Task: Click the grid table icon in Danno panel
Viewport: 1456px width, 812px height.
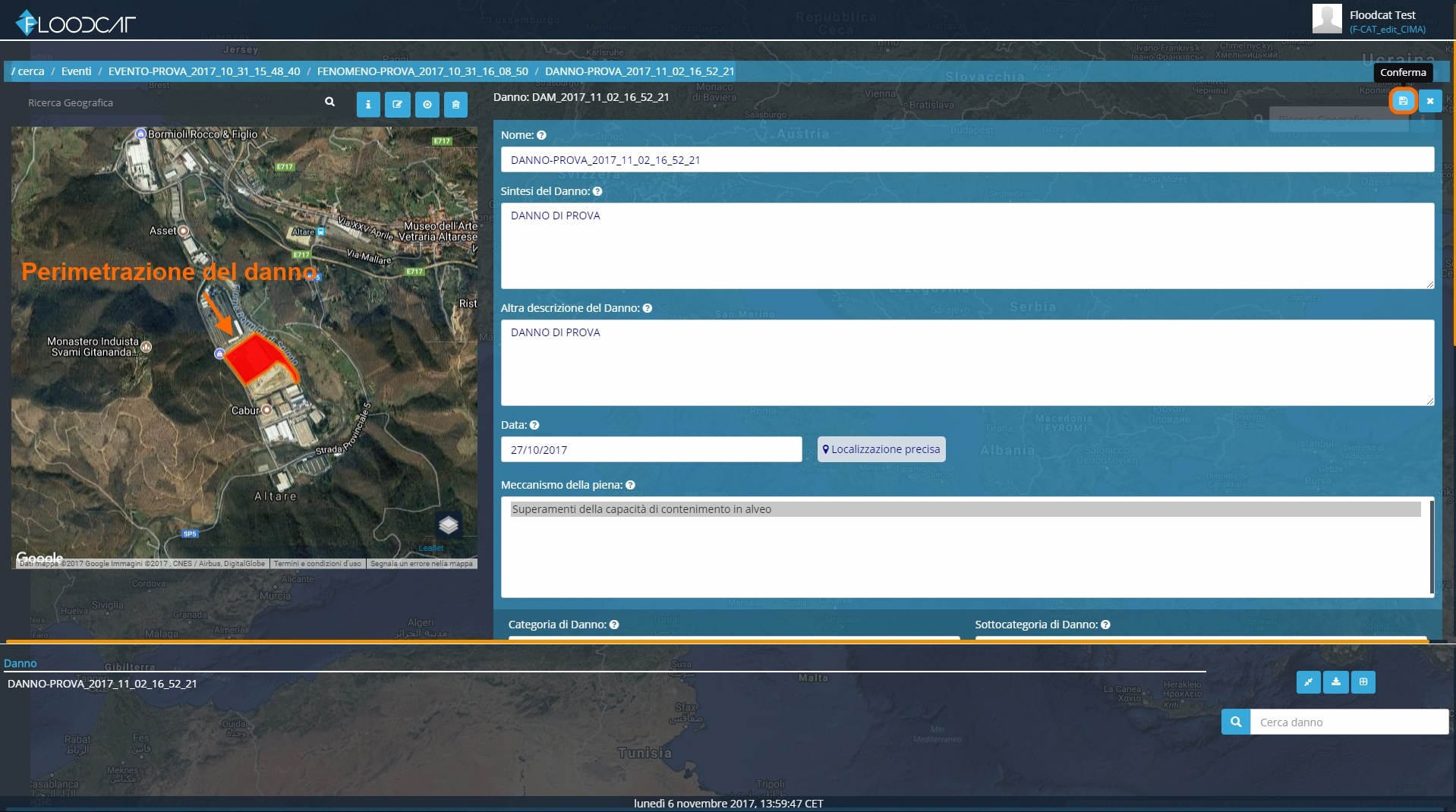Action: (x=1363, y=682)
